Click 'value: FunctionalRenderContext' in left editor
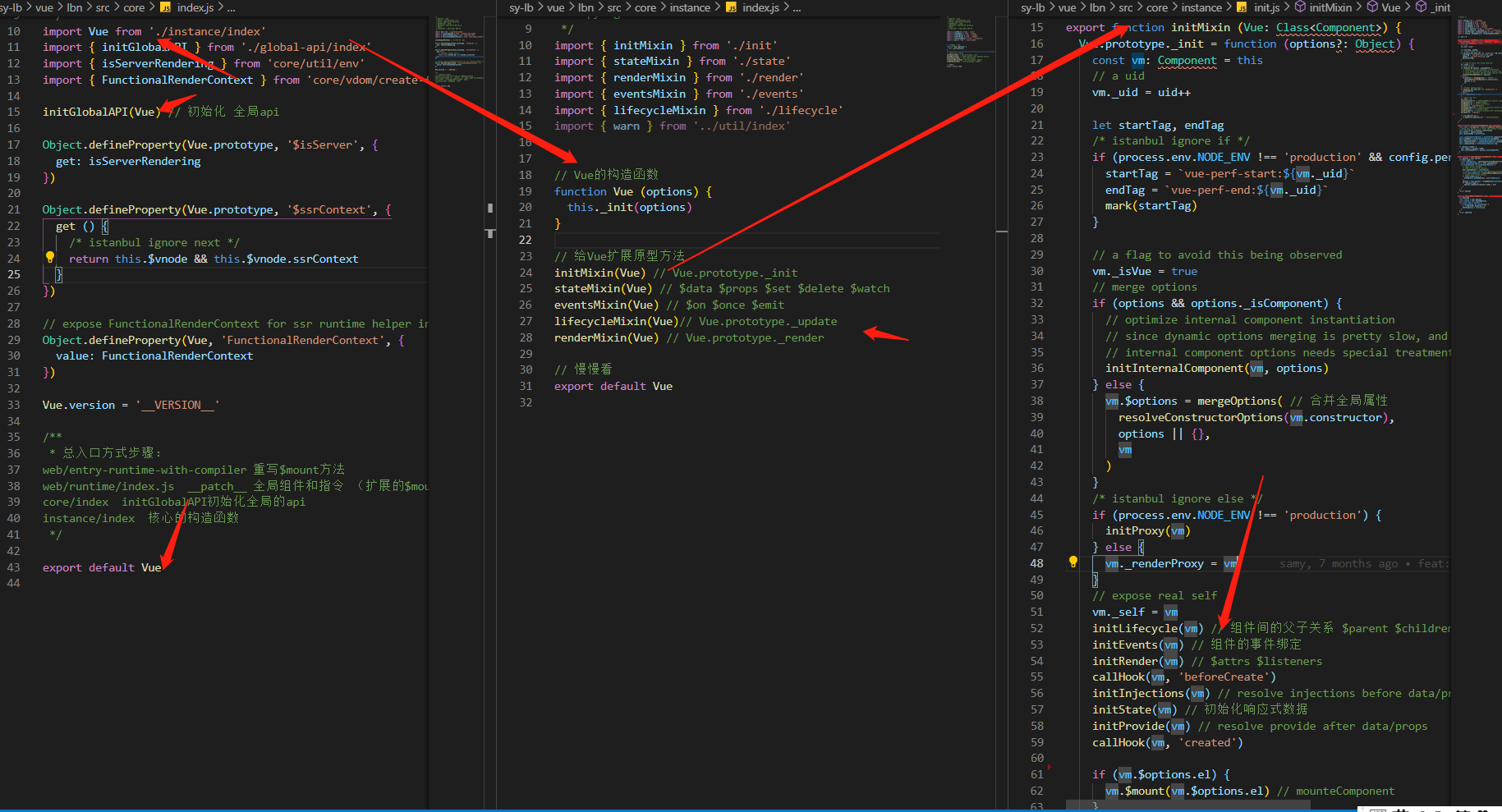The image size is (1502, 812). pos(154,356)
